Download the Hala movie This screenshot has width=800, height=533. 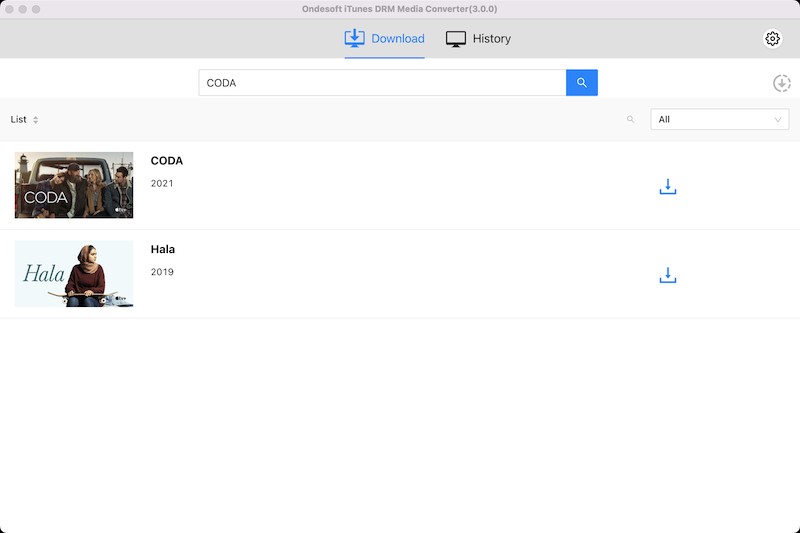tap(668, 275)
